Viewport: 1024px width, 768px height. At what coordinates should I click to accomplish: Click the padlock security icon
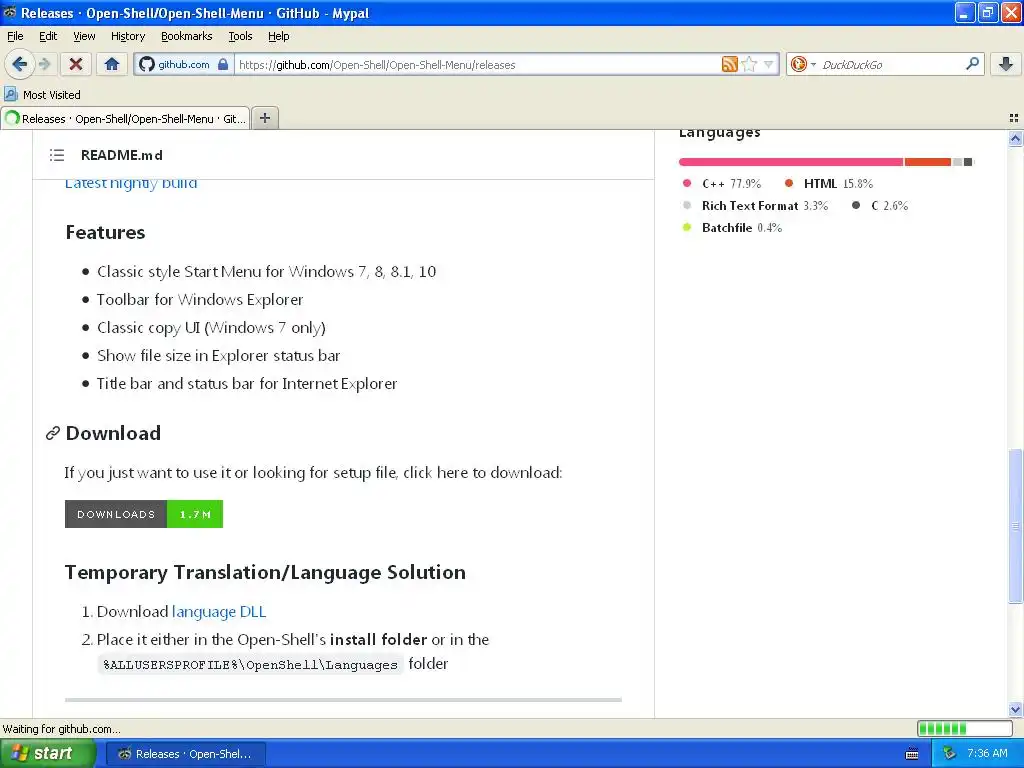click(x=223, y=64)
